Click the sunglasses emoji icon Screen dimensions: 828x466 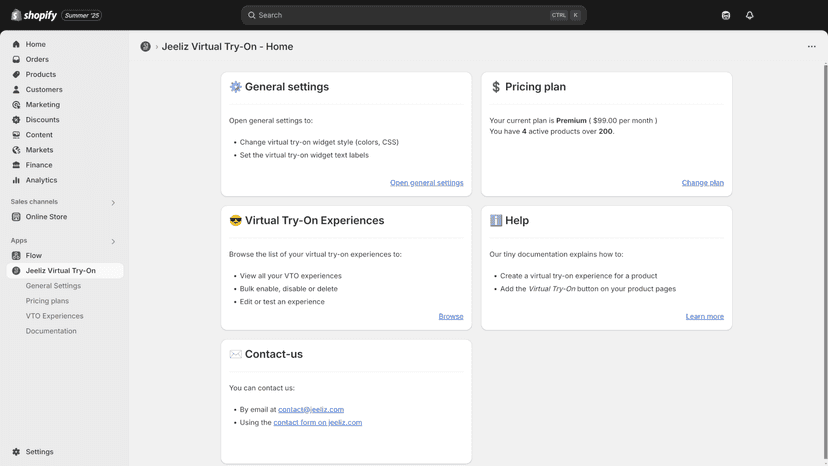[236, 220]
